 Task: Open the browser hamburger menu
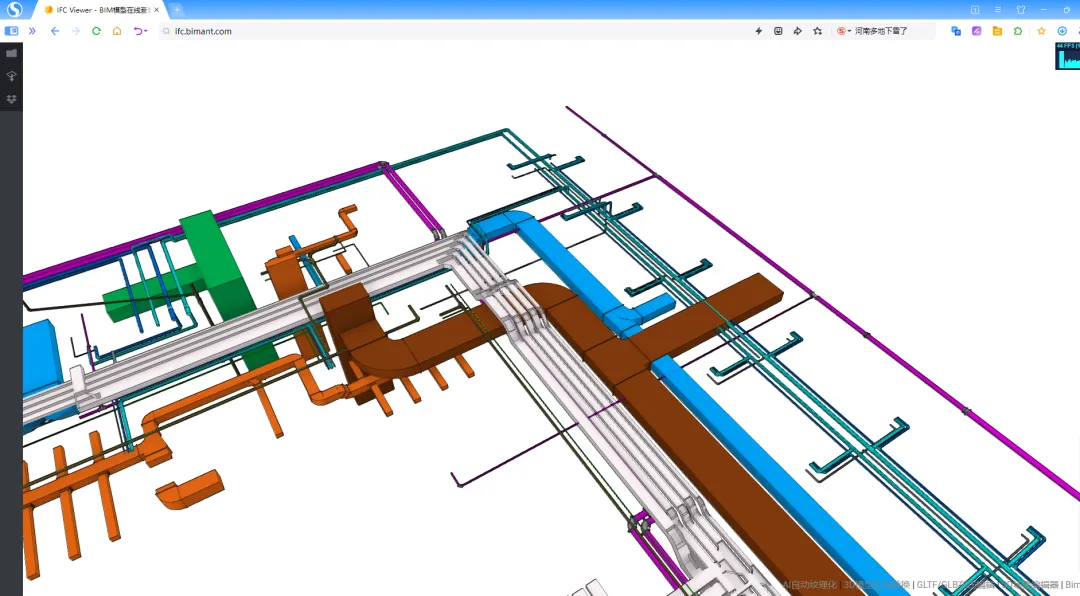coord(997,10)
